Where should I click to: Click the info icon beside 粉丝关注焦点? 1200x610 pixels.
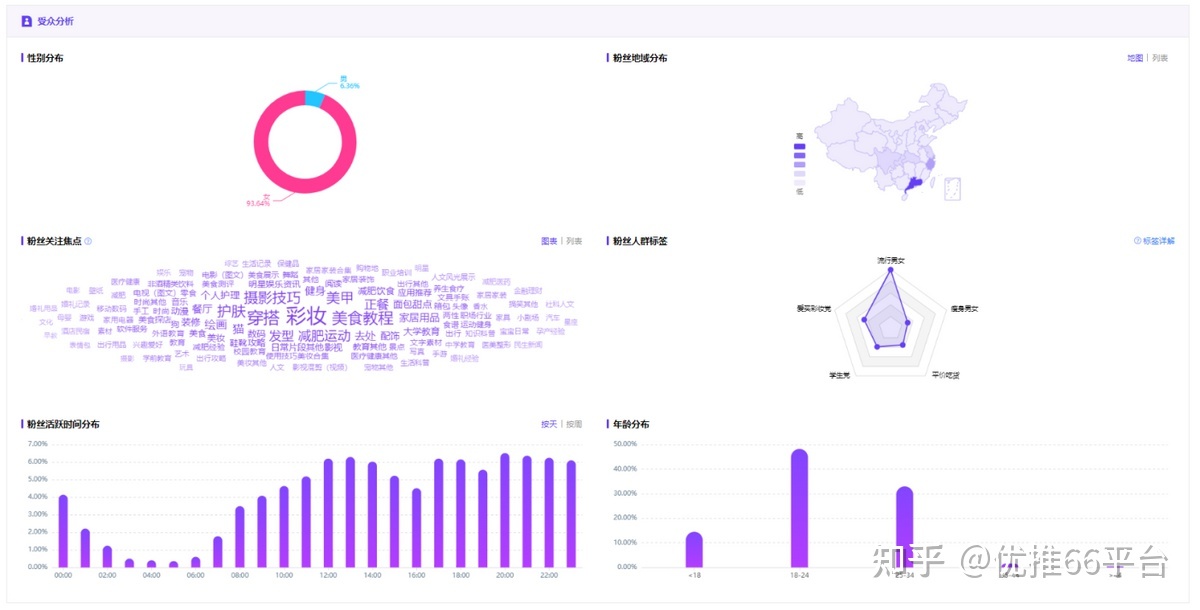pos(88,241)
